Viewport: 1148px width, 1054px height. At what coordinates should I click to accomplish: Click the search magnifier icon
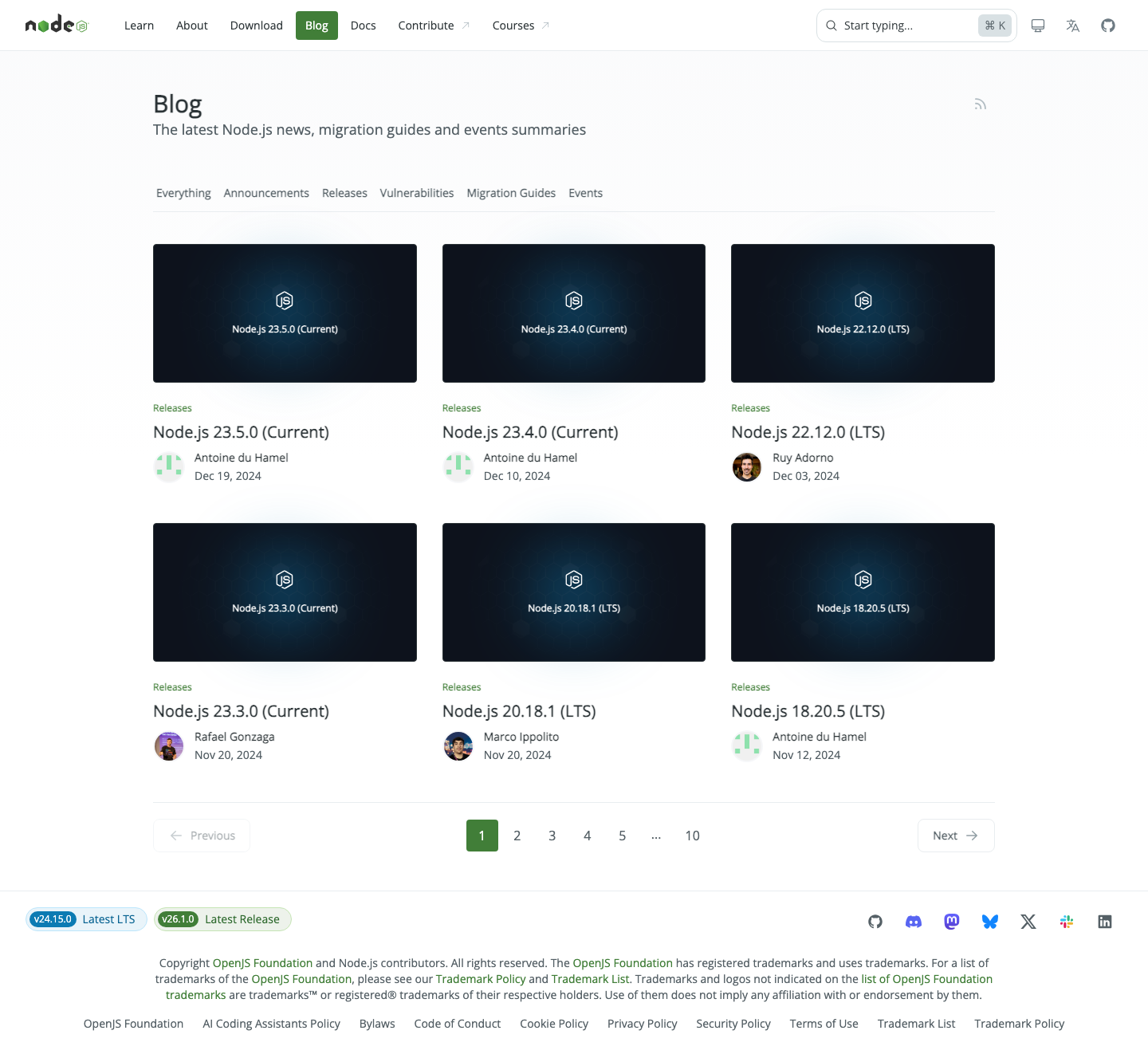click(832, 26)
